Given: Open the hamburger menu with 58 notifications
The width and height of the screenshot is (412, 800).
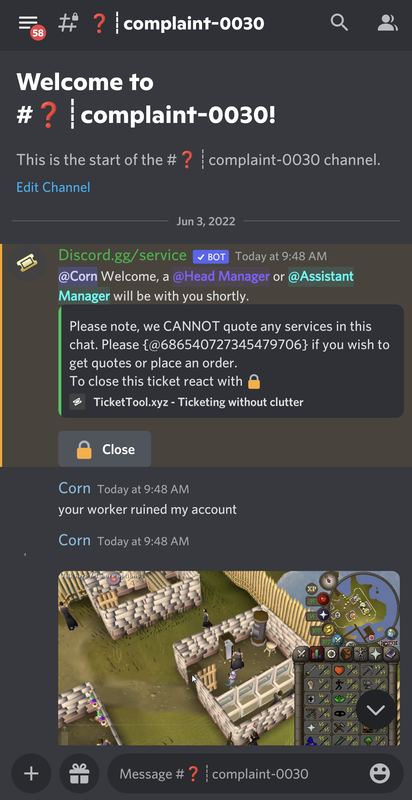Looking at the screenshot, I should pos(29,23).
